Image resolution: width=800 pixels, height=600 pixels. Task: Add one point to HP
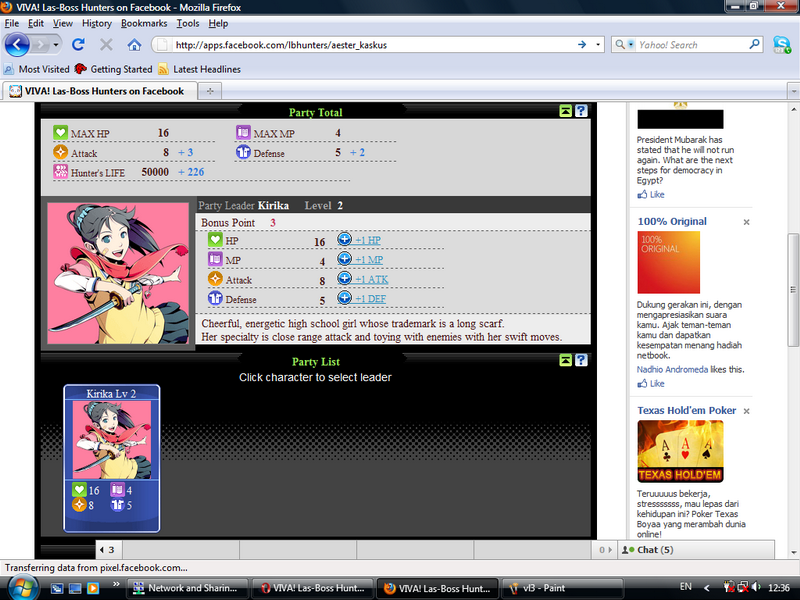pos(368,240)
